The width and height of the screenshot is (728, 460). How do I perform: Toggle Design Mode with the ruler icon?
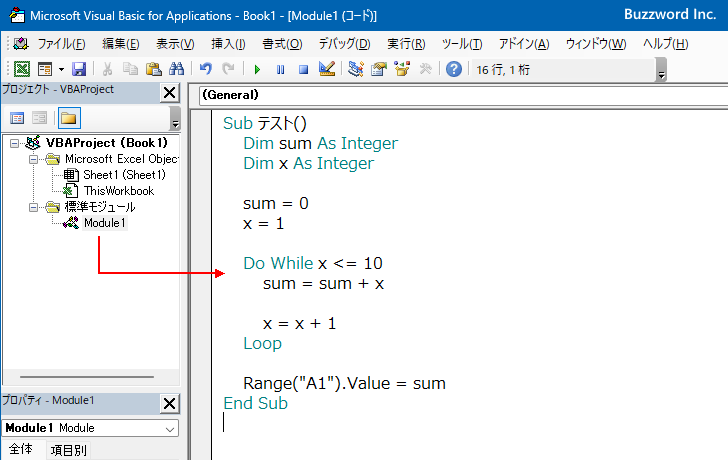click(x=327, y=69)
